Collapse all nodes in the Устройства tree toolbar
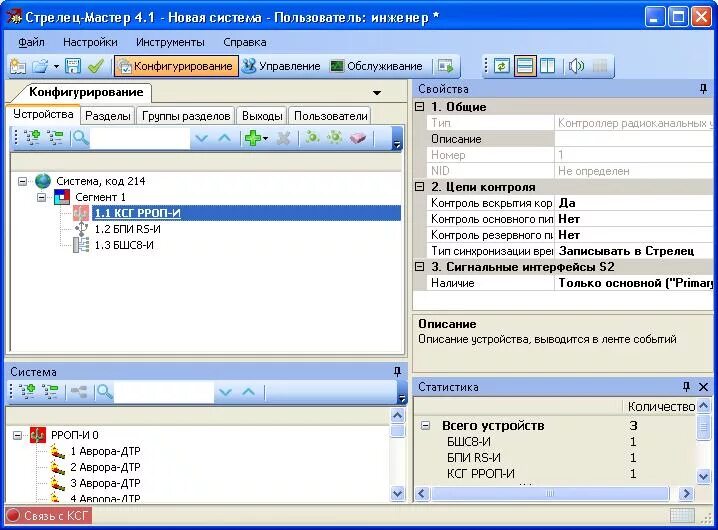718x530 pixels. coord(55,137)
